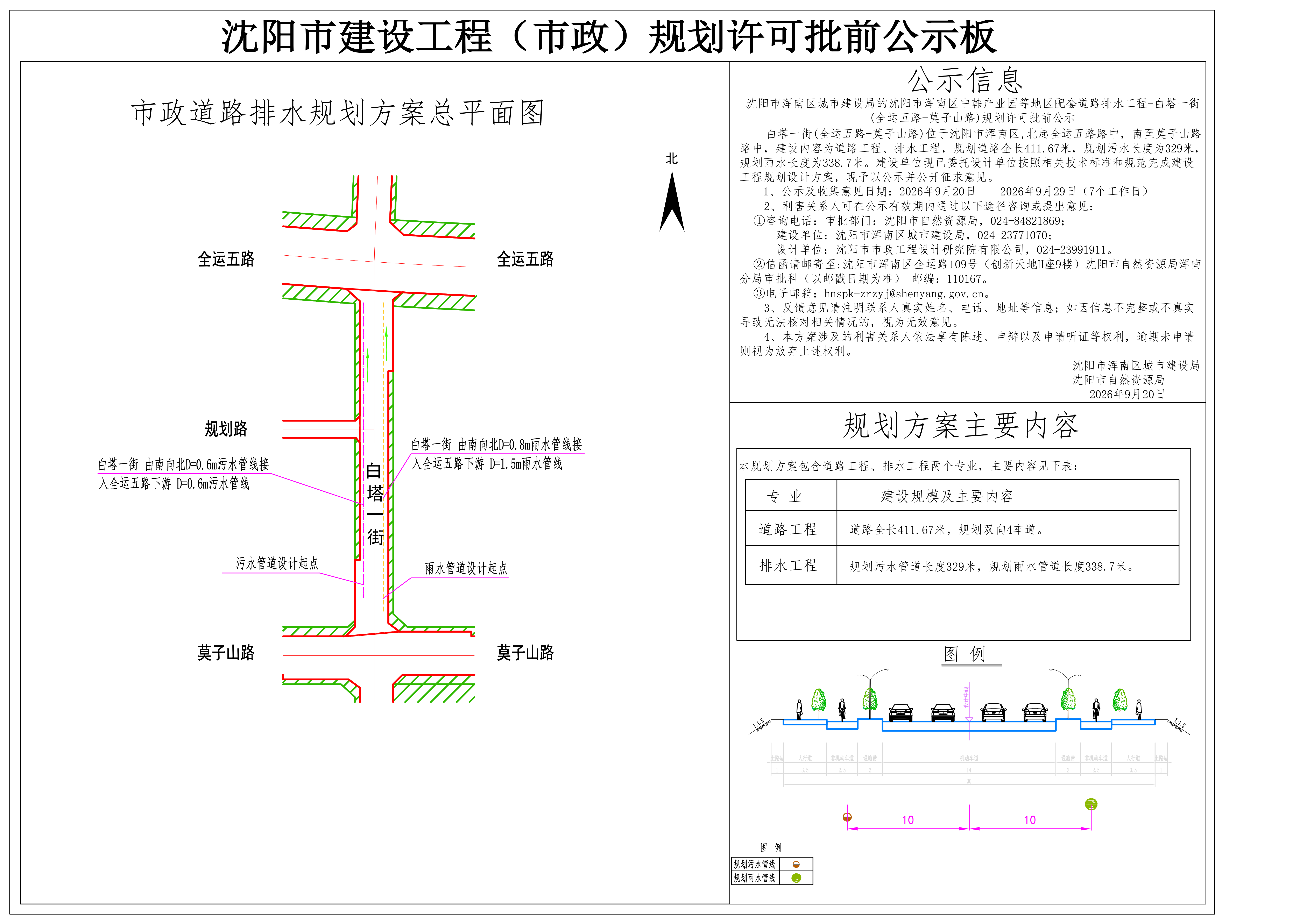Click the sewage pipe marker below cross-section
1307x924 pixels.
click(847, 817)
